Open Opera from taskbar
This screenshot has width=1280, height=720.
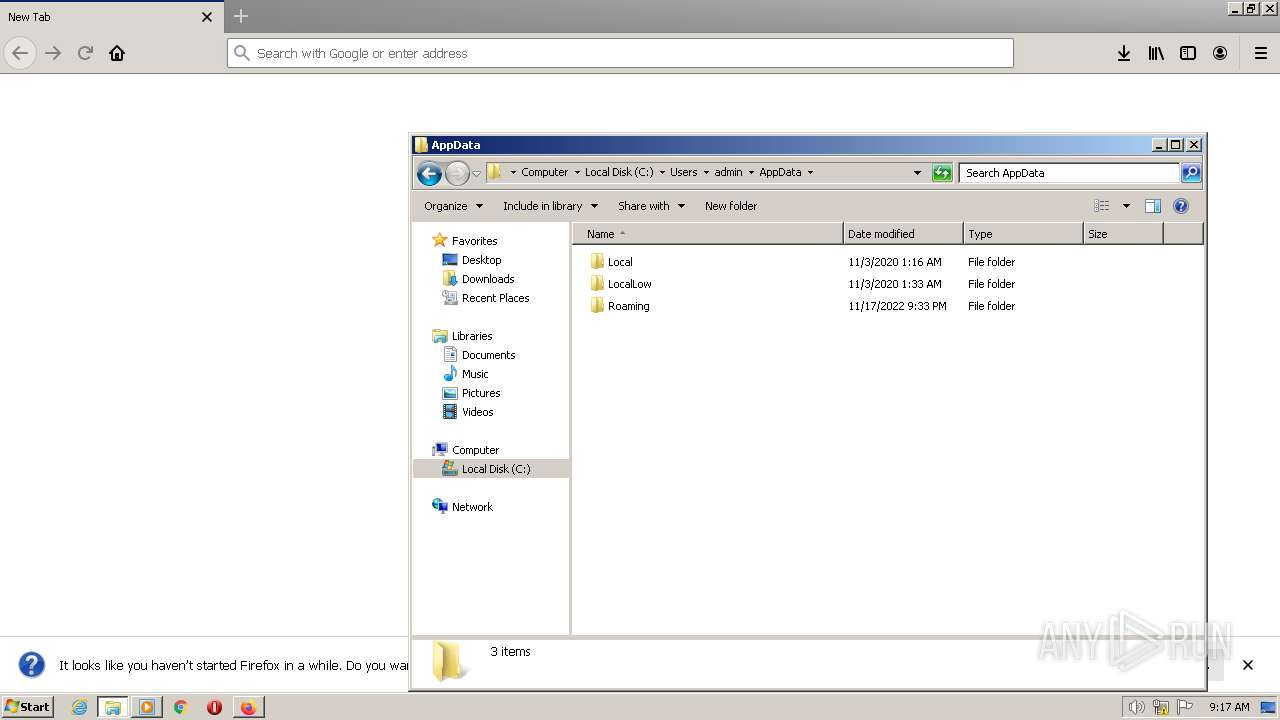(214, 707)
